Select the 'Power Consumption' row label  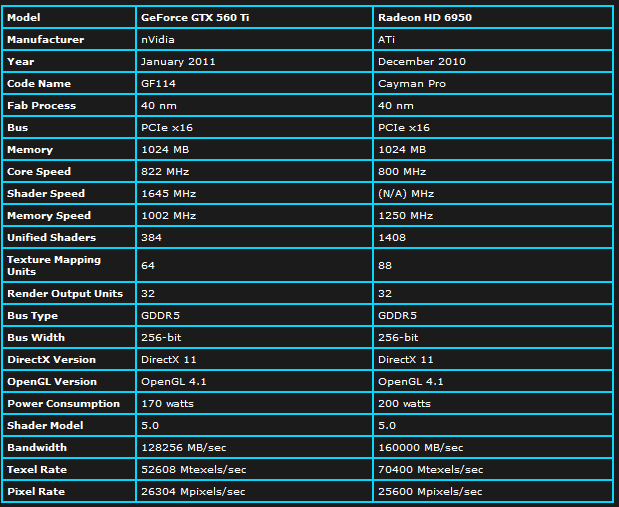[63, 404]
